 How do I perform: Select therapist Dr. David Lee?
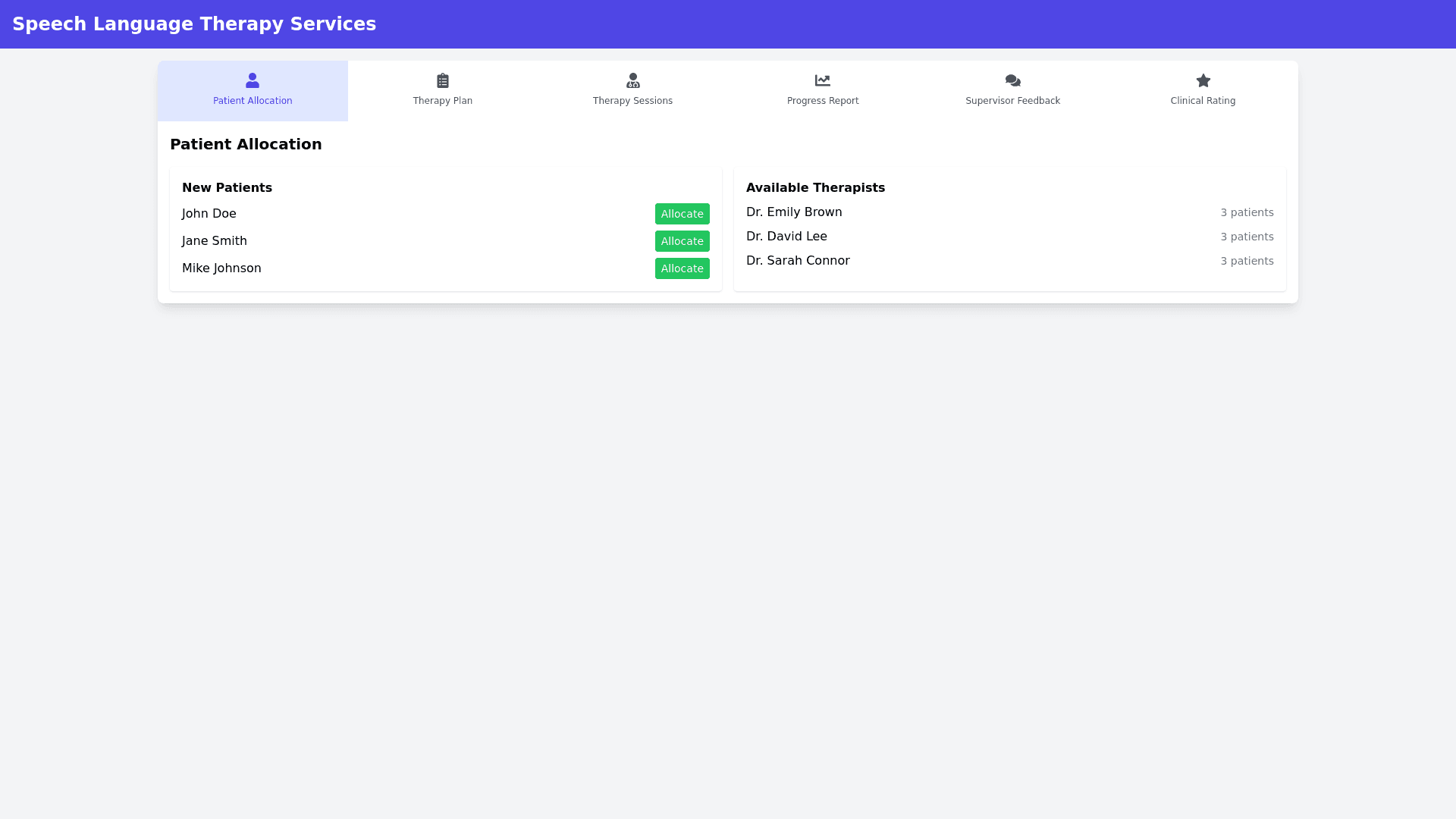[x=786, y=237]
